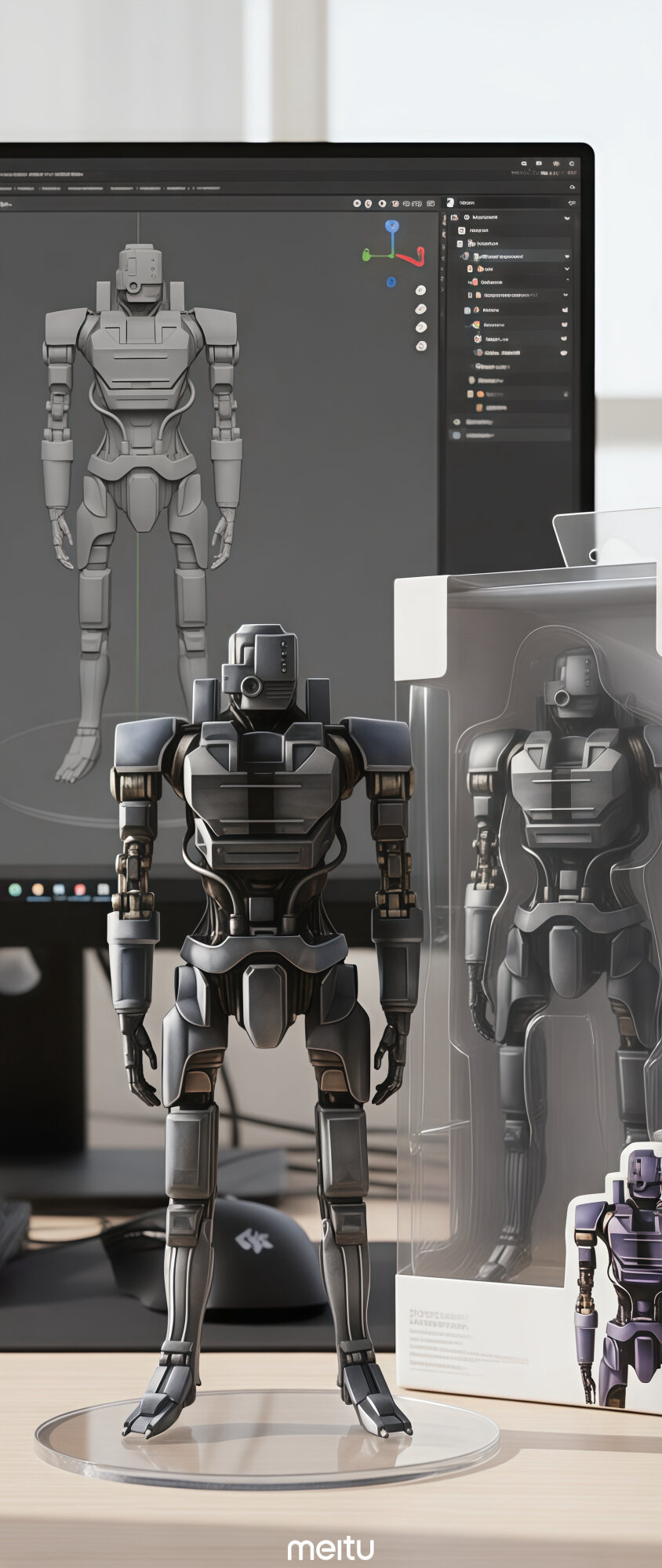The width and height of the screenshot is (662, 1568).
Task: Click the first round icon in viewport header
Action: tap(357, 203)
